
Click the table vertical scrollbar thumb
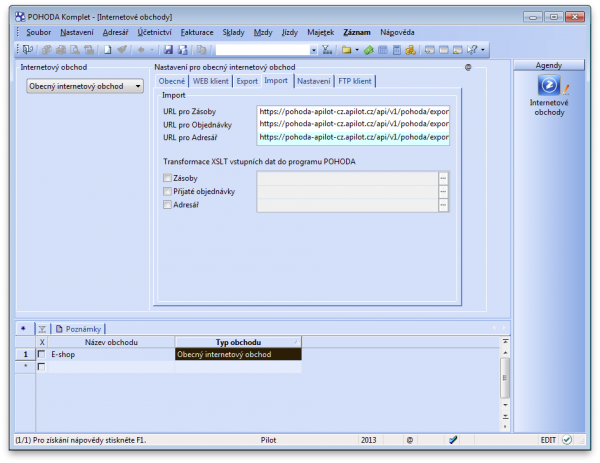tap(505, 378)
